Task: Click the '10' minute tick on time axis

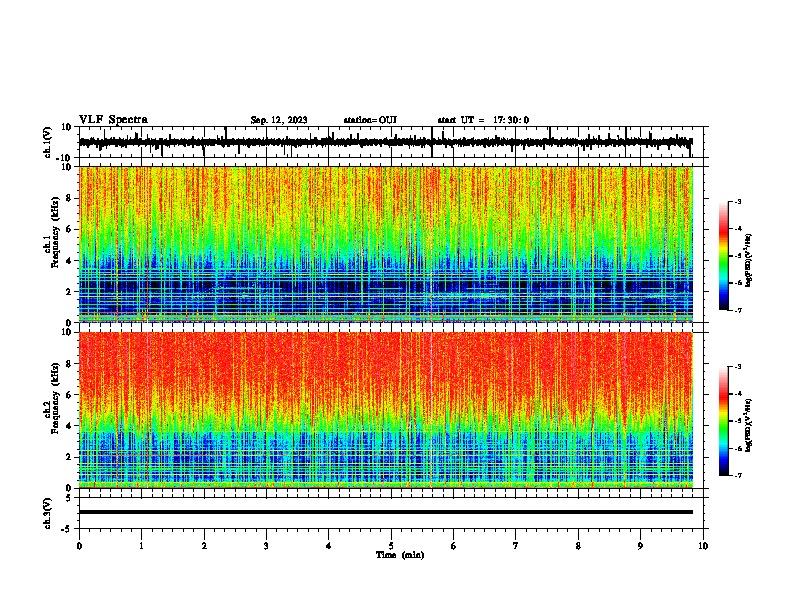Action: tap(703, 546)
